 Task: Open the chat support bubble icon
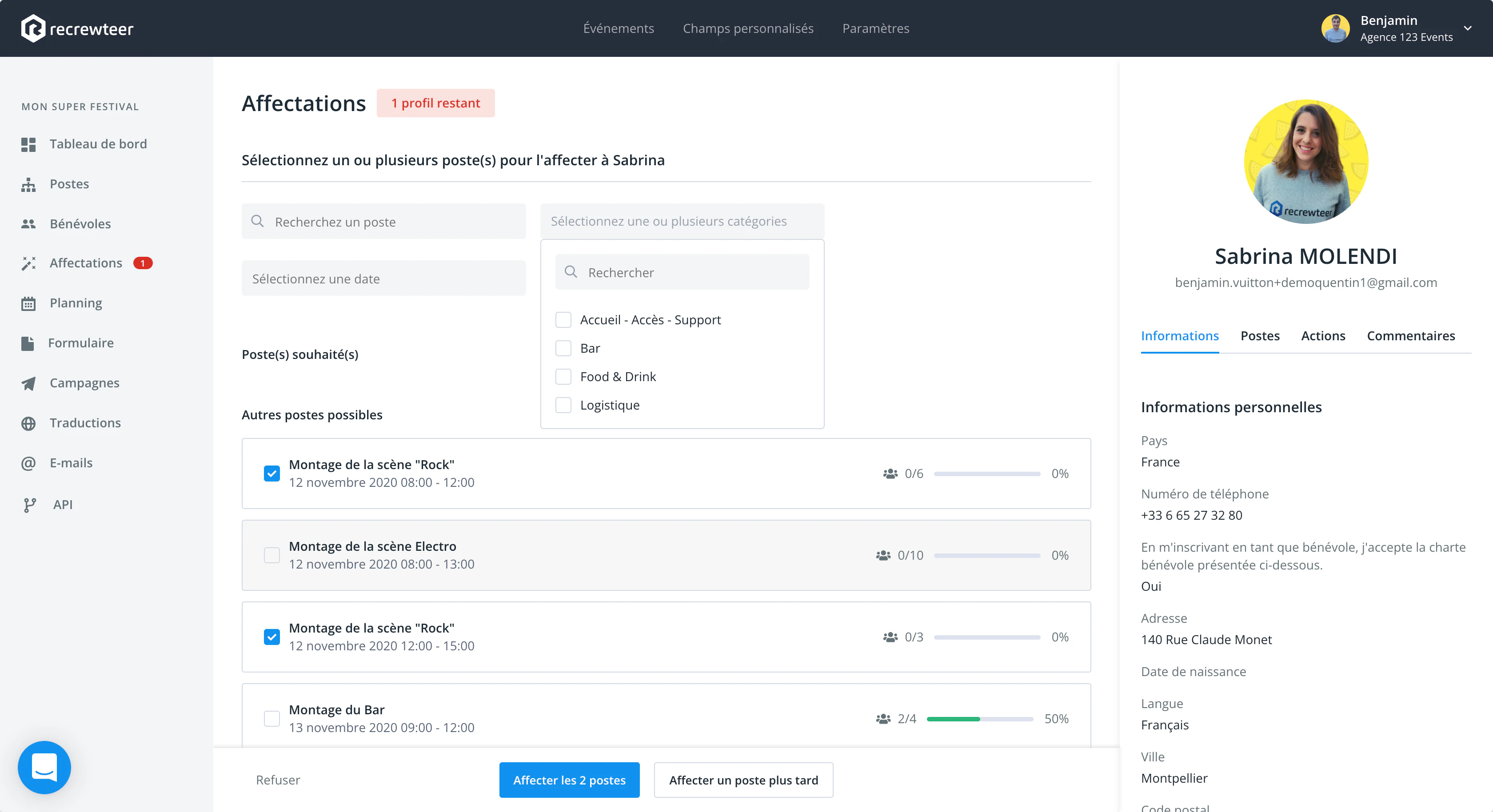(x=44, y=767)
